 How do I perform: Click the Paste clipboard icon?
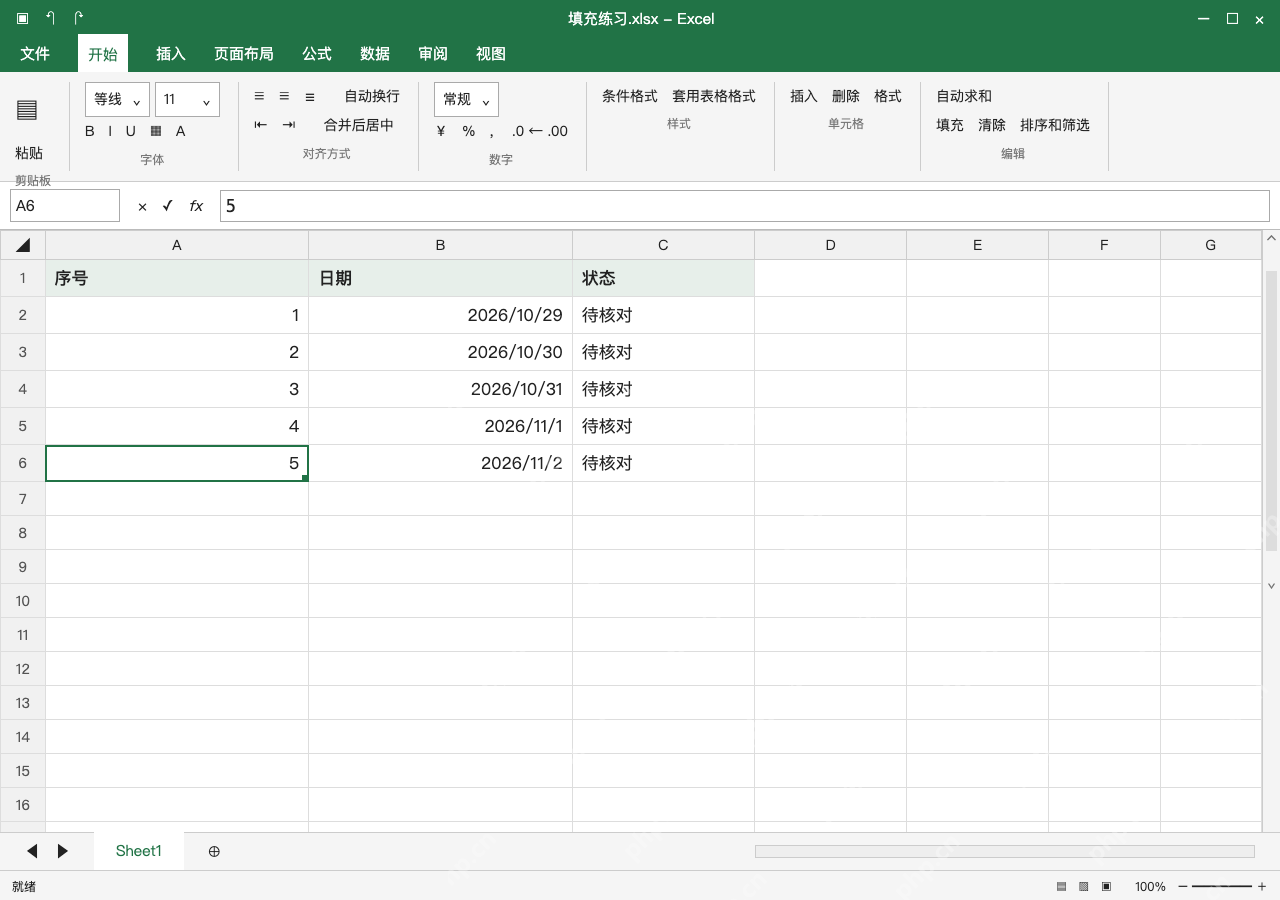coord(28,110)
